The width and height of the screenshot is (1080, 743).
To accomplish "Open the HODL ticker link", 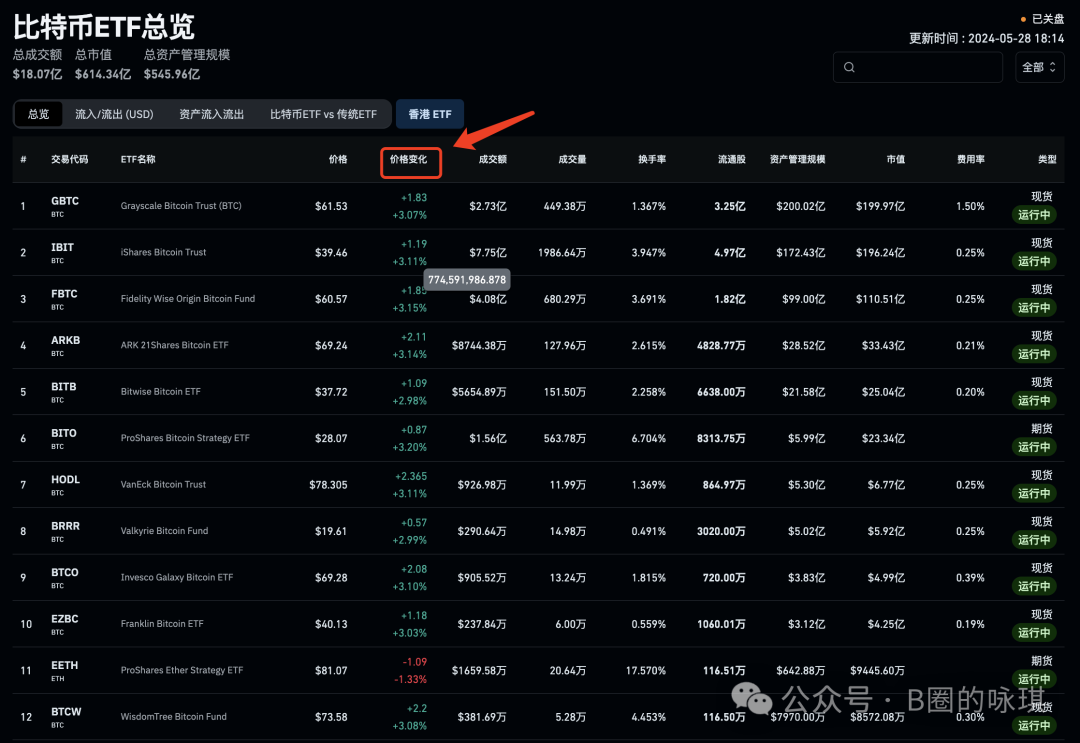I will pyautogui.click(x=65, y=480).
